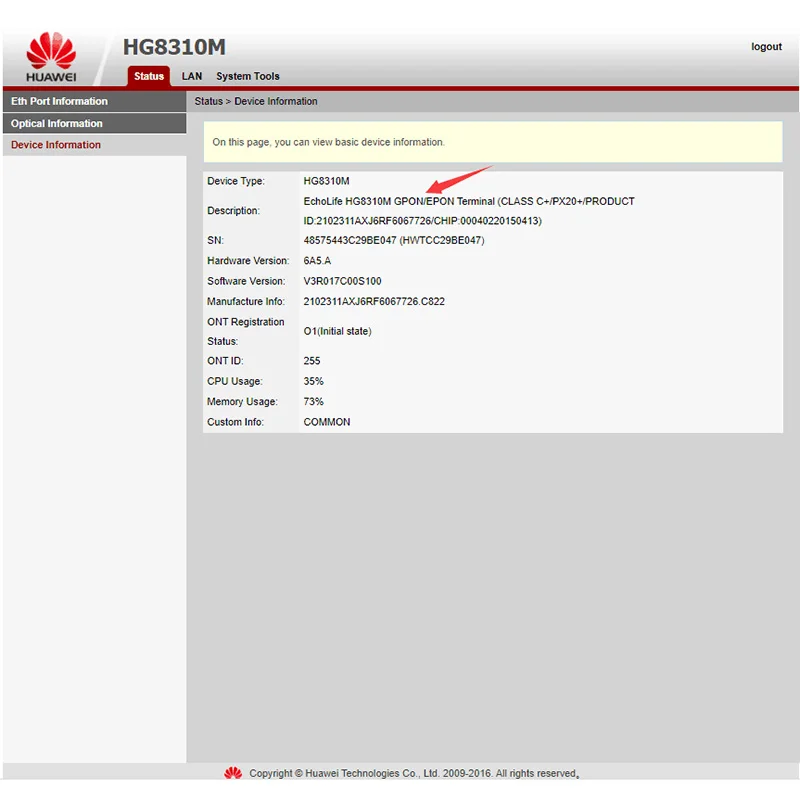Click the yellow page description banner
800x800 pixels.
tap(493, 142)
